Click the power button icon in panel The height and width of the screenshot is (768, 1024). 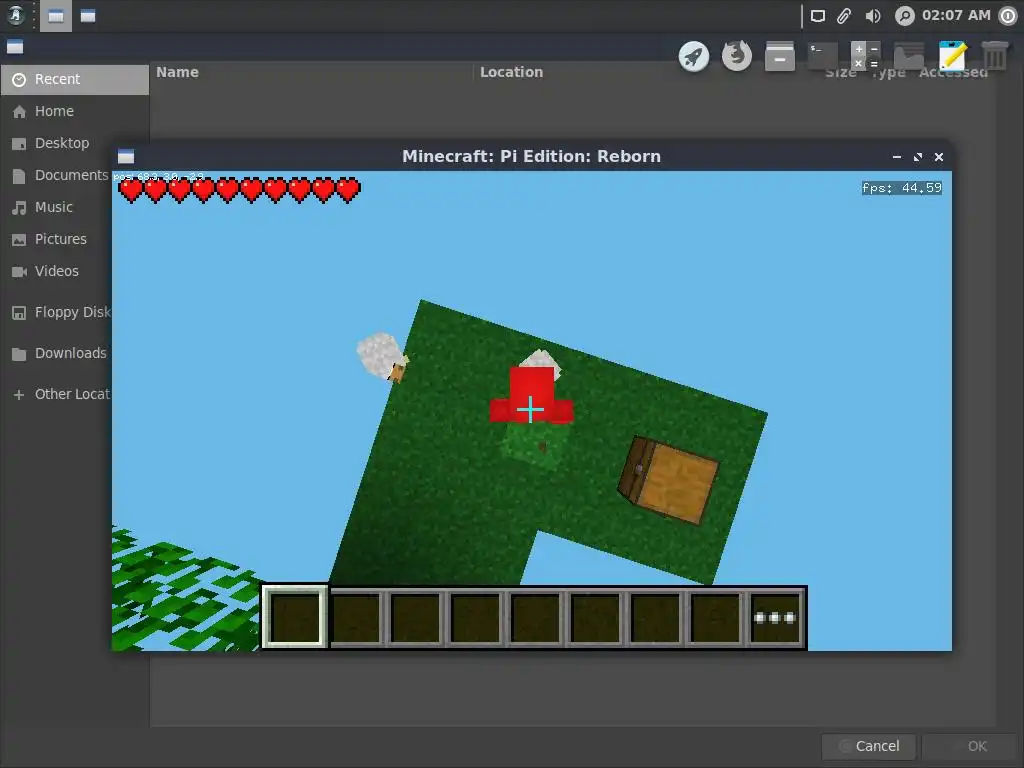[x=1008, y=16]
